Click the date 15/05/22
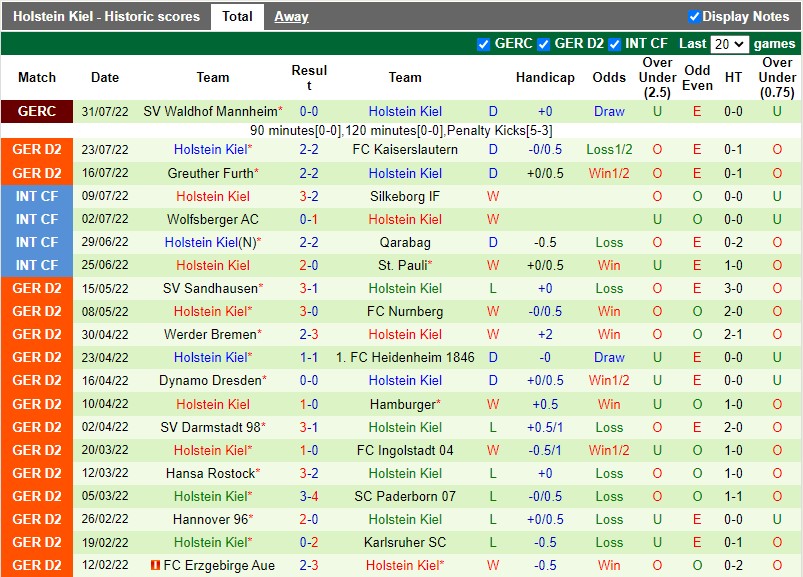The width and height of the screenshot is (803, 577). (x=104, y=288)
